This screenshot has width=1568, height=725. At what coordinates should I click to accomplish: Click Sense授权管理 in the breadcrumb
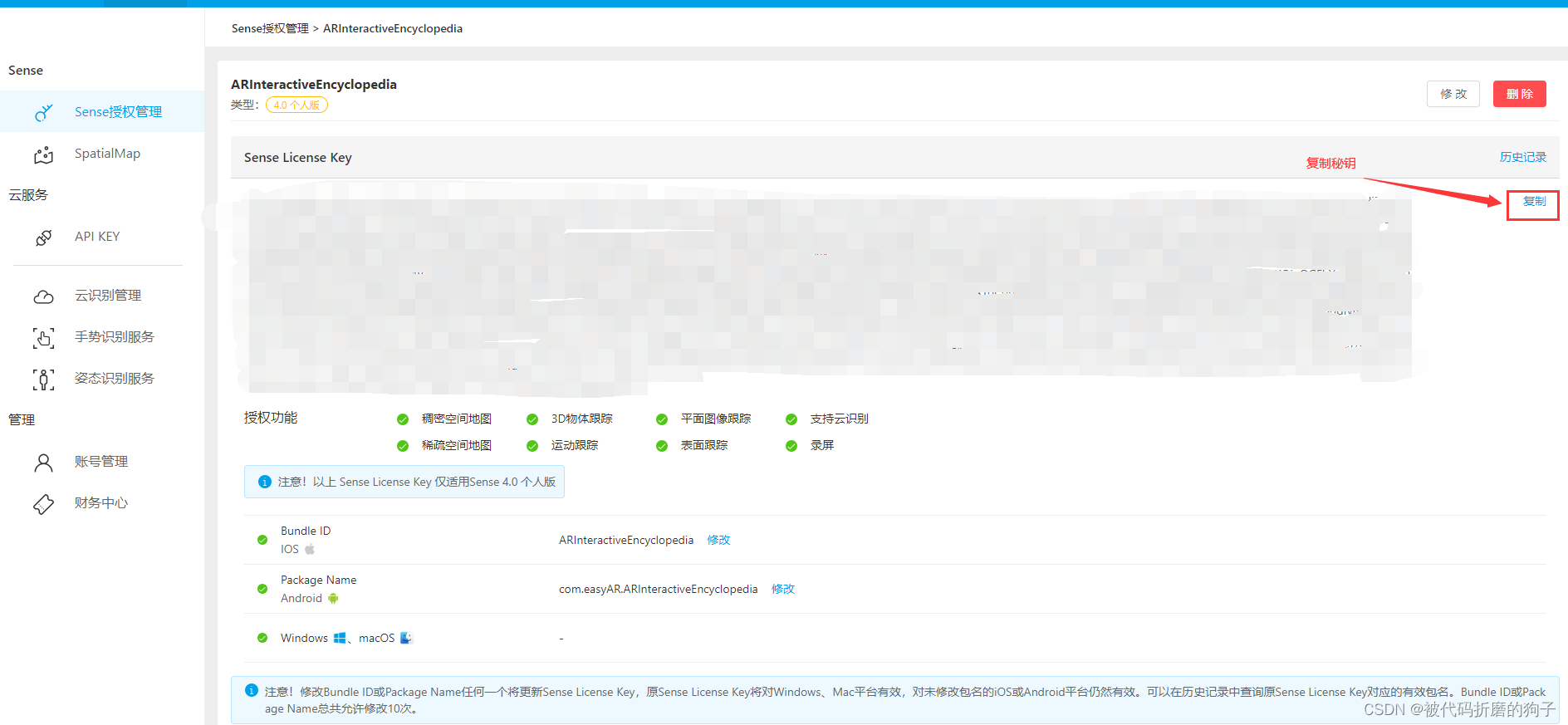point(270,28)
